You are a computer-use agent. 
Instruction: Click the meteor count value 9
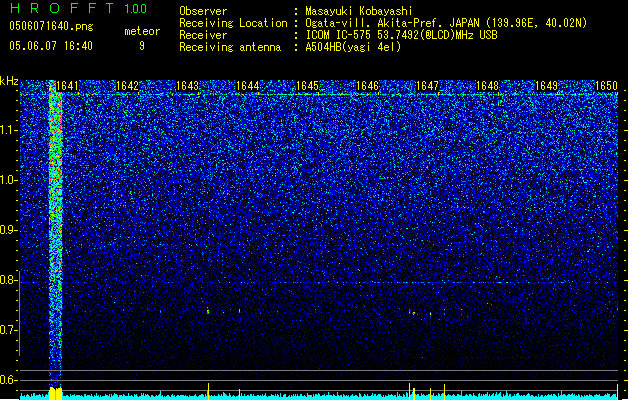[142, 46]
